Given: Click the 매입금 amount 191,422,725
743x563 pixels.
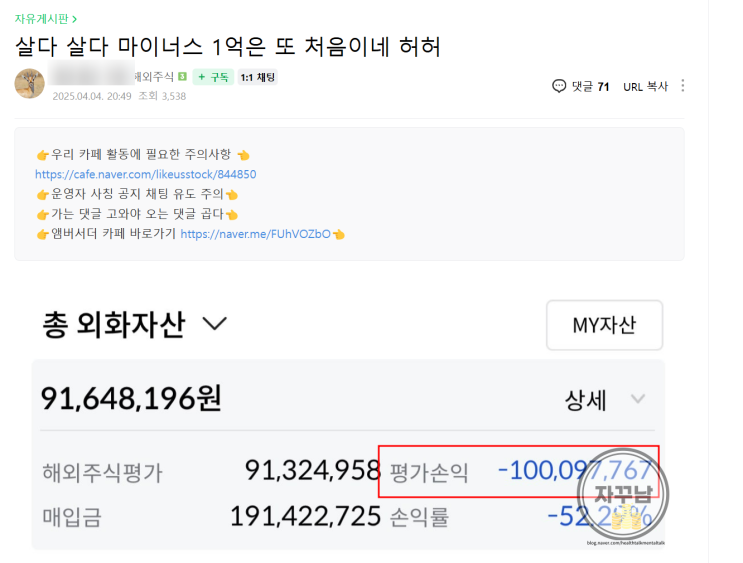Looking at the screenshot, I should (305, 516).
